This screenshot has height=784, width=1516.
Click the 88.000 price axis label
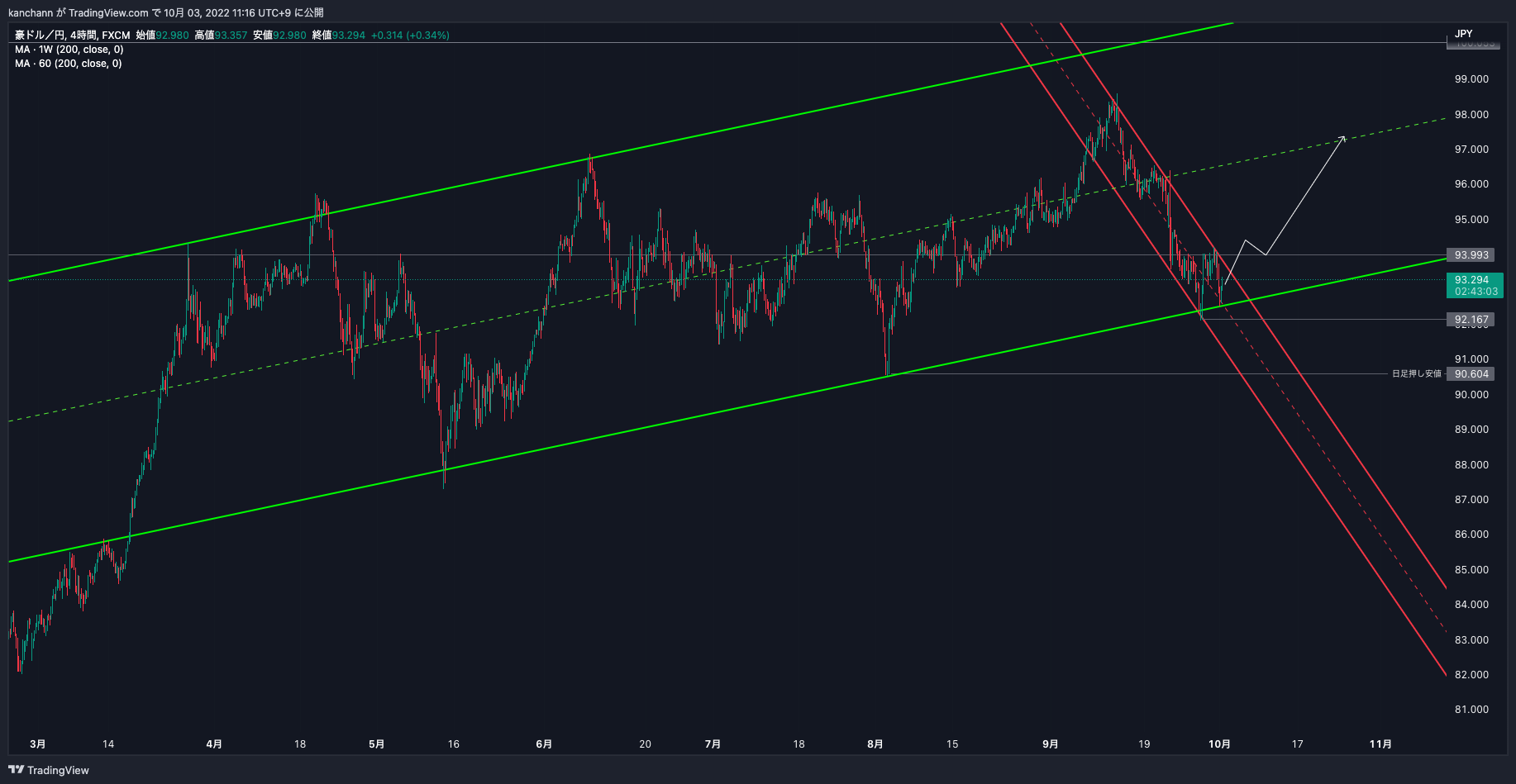click(1471, 465)
